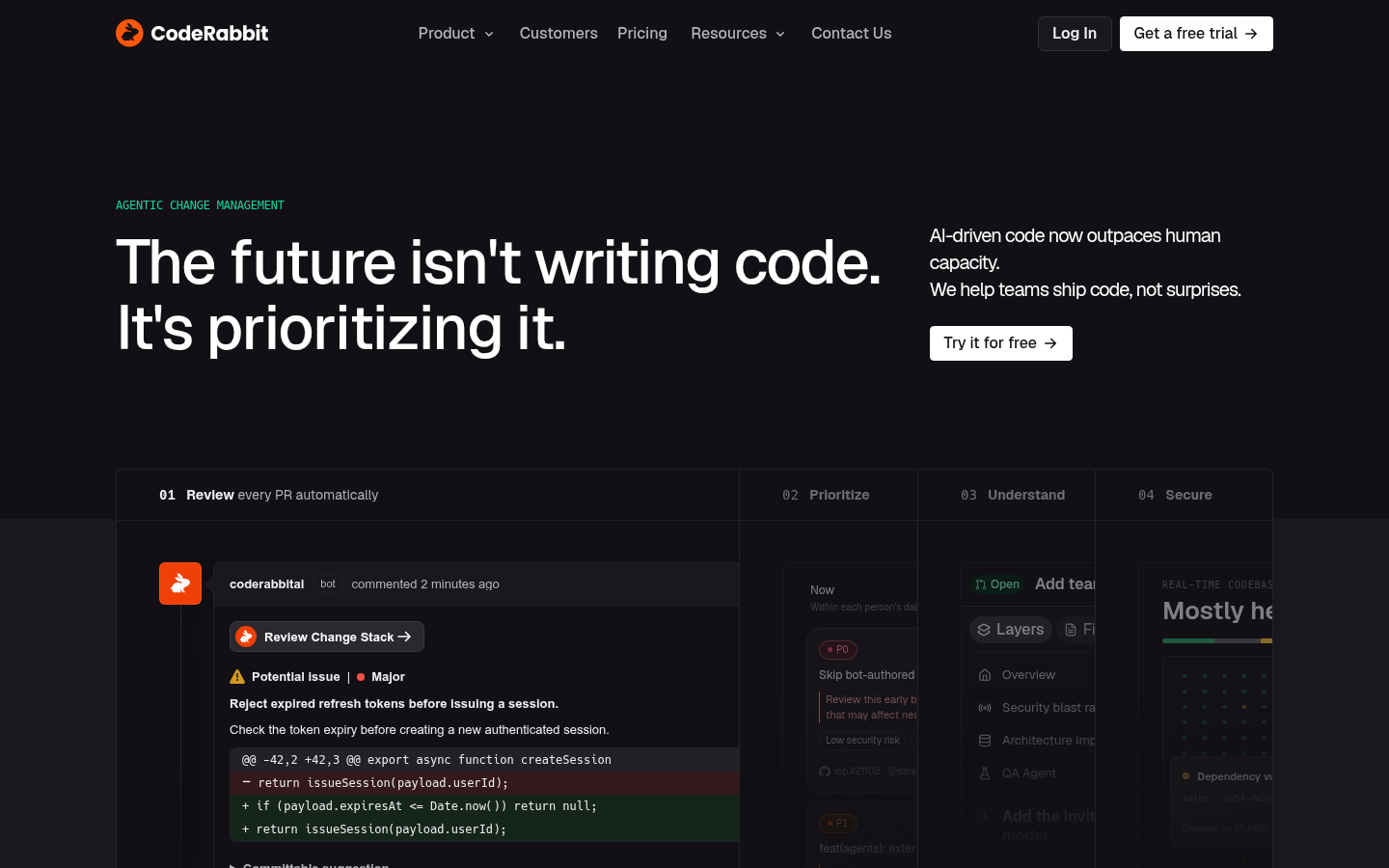Screen dimensions: 1389x868
Task: Click the Low security risk tag
Action: [863, 741]
